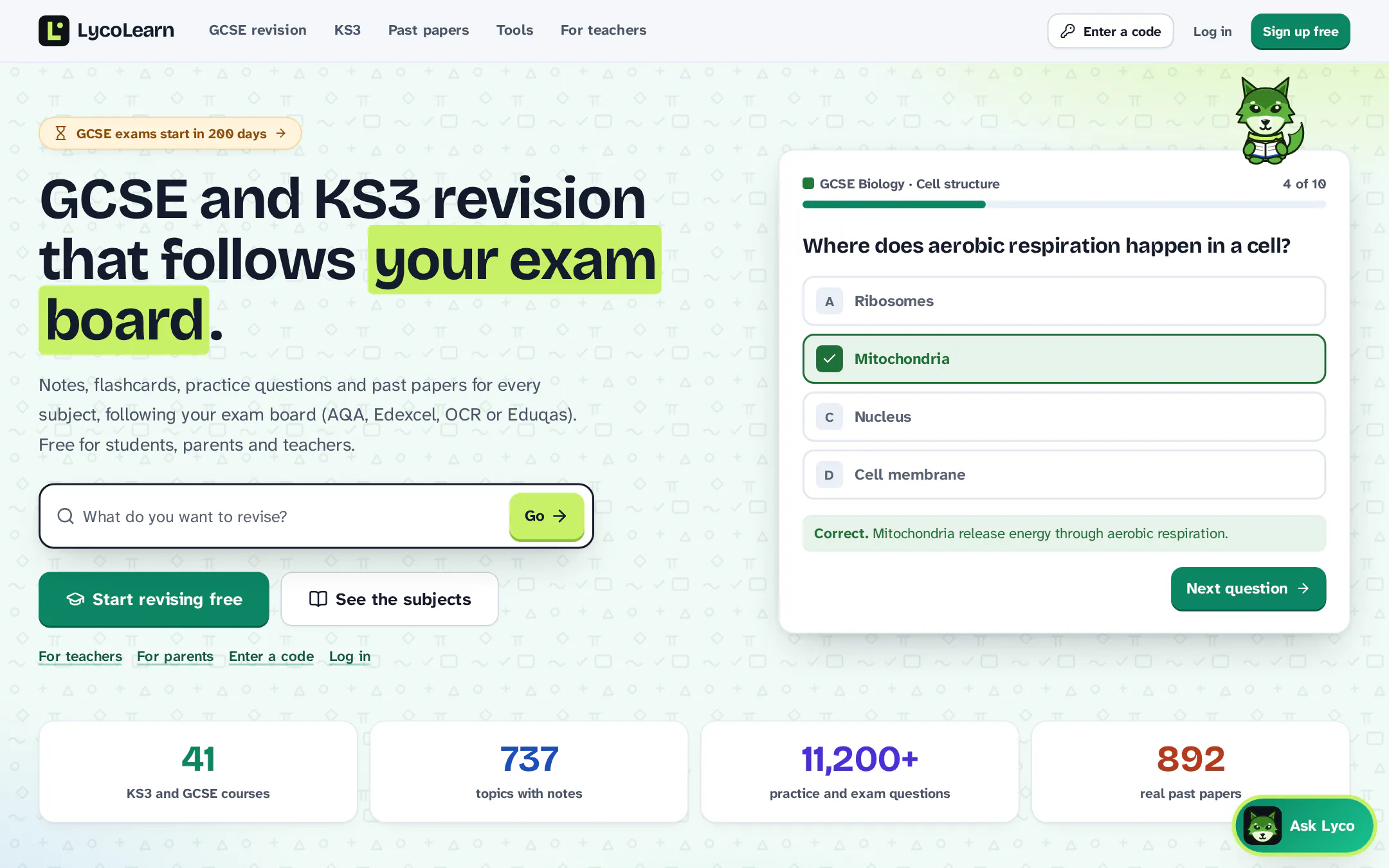Image resolution: width=1389 pixels, height=868 pixels.
Task: Click the arrow icon on Go button
Action: pos(560,516)
